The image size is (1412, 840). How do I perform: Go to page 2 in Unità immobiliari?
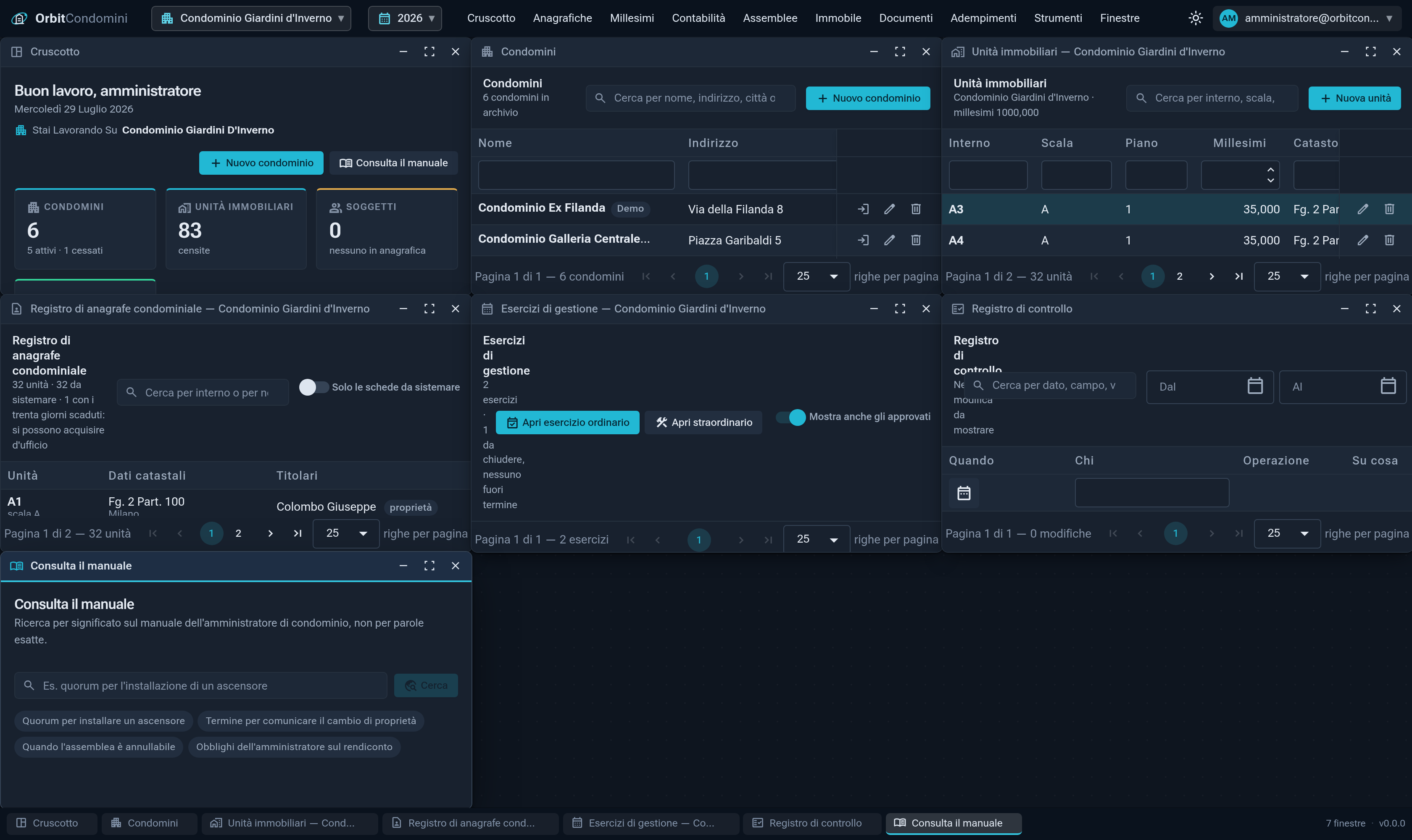(x=1179, y=276)
